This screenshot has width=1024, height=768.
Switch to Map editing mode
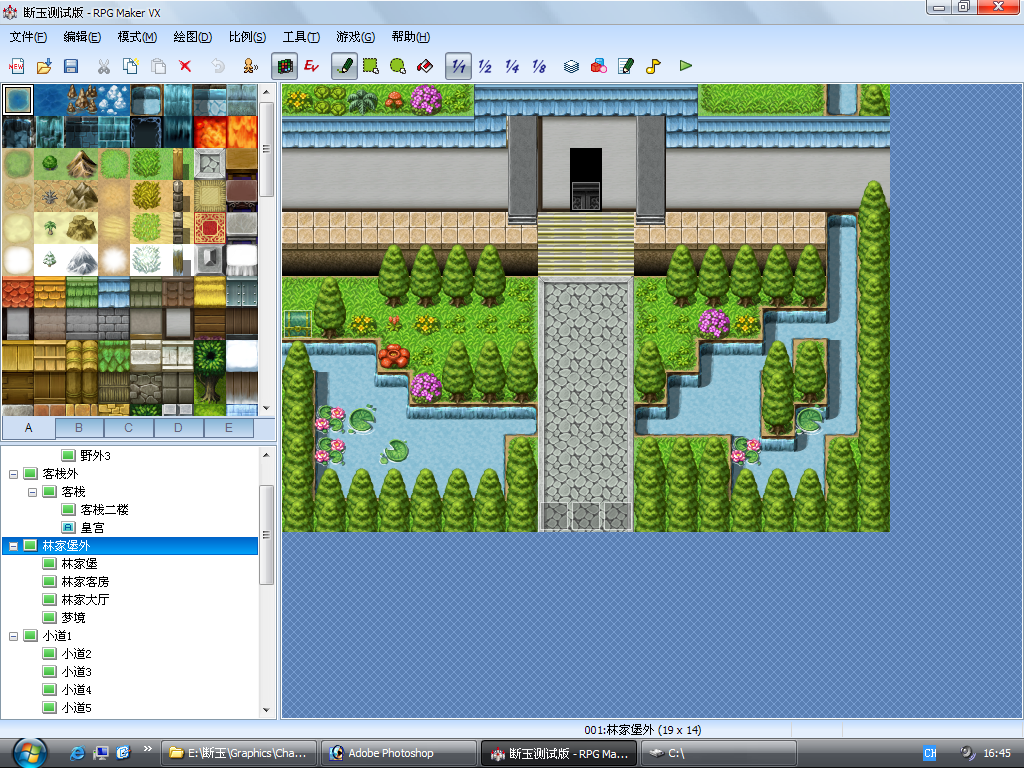[x=284, y=66]
